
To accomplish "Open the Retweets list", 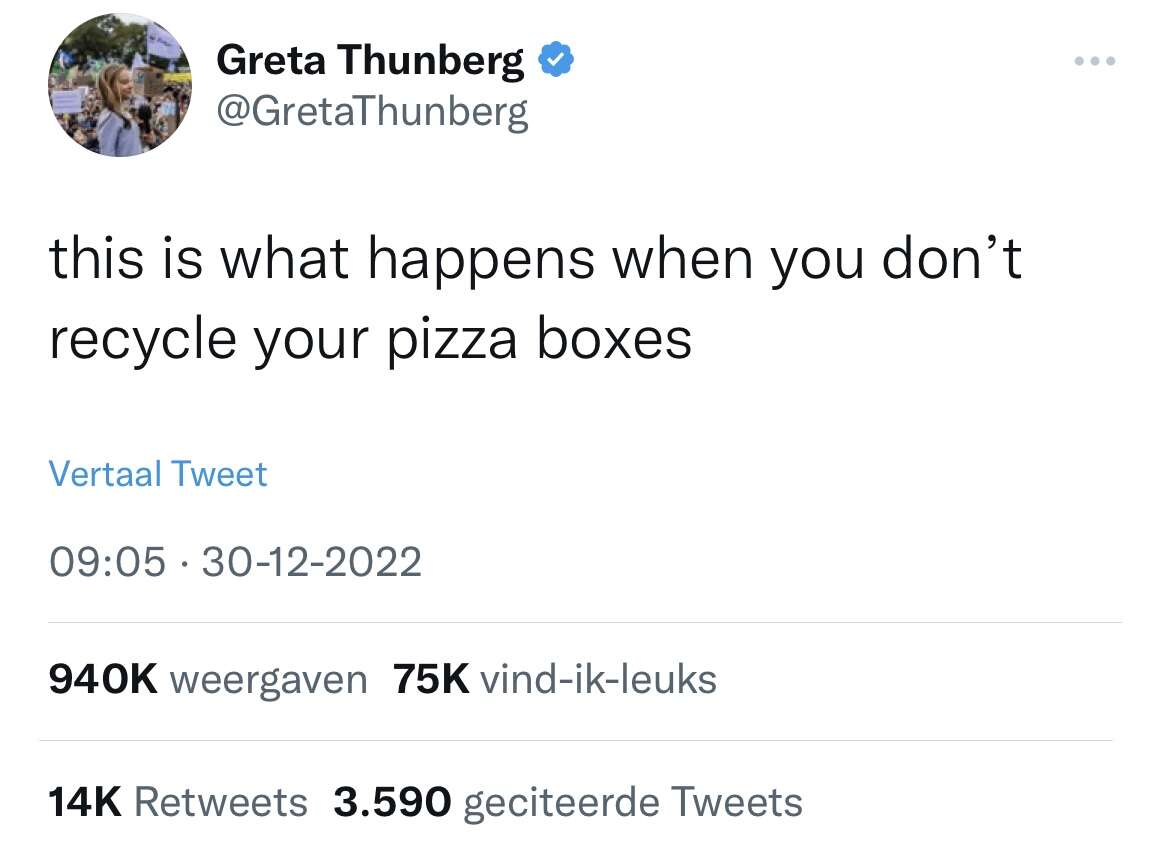I will pyautogui.click(x=221, y=802).
